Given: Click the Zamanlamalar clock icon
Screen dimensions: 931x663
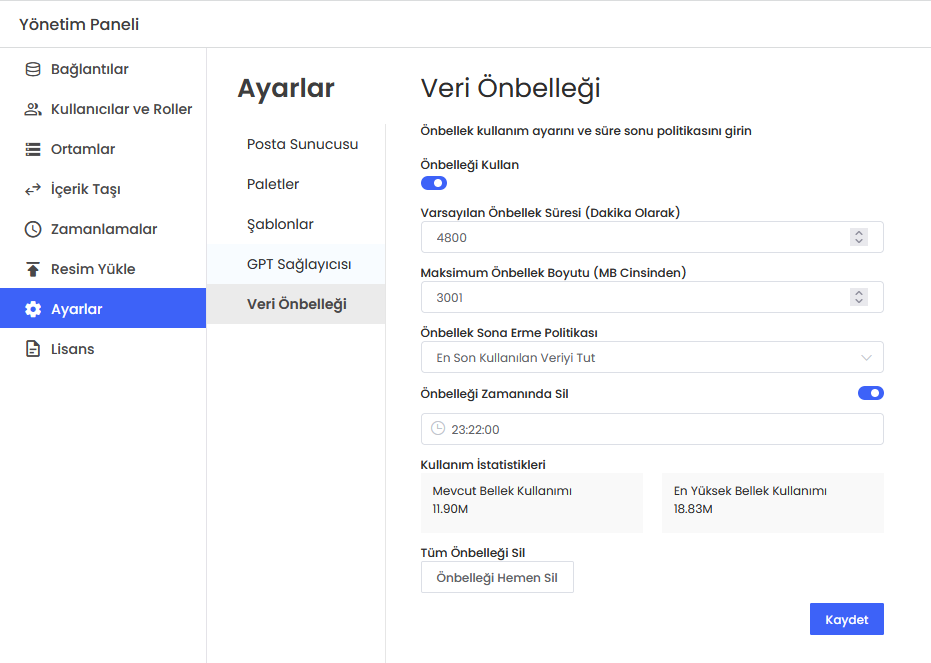Looking at the screenshot, I should click(x=33, y=229).
